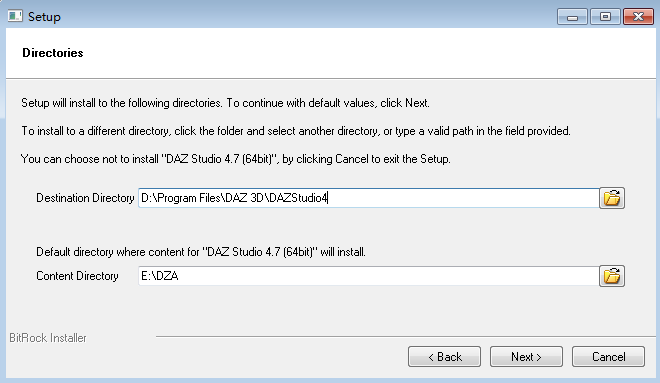Minimize the Setup window
This screenshot has height=383, width=660.
572,17
